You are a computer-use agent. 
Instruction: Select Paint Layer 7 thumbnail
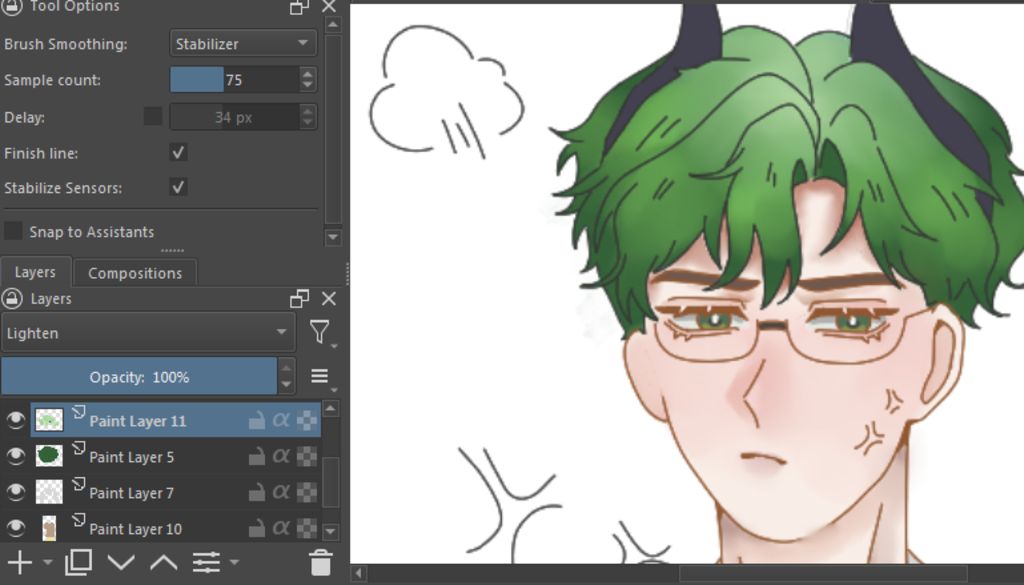49,492
